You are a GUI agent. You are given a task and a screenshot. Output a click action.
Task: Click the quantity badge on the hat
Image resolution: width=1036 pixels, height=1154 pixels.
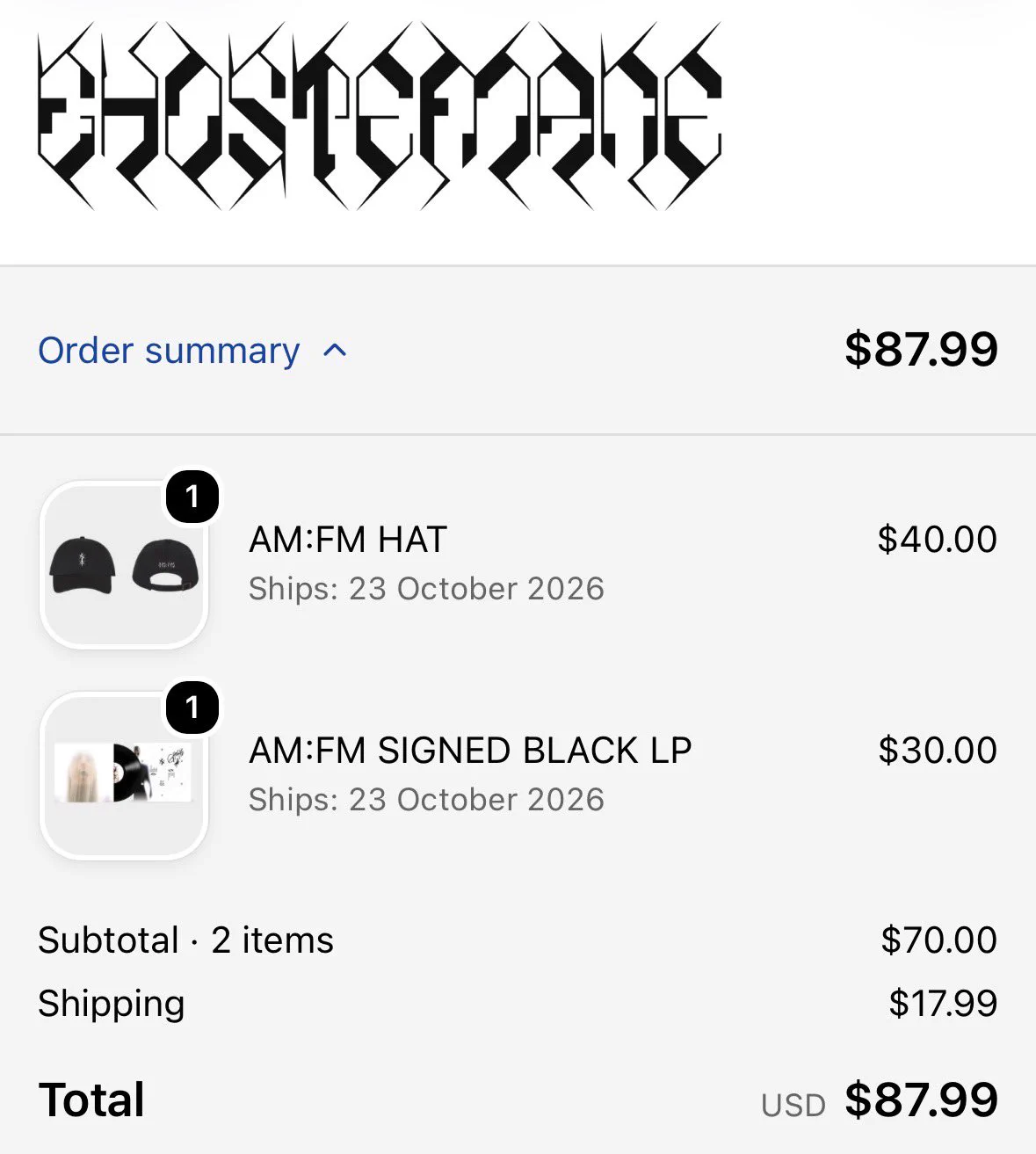tap(192, 497)
